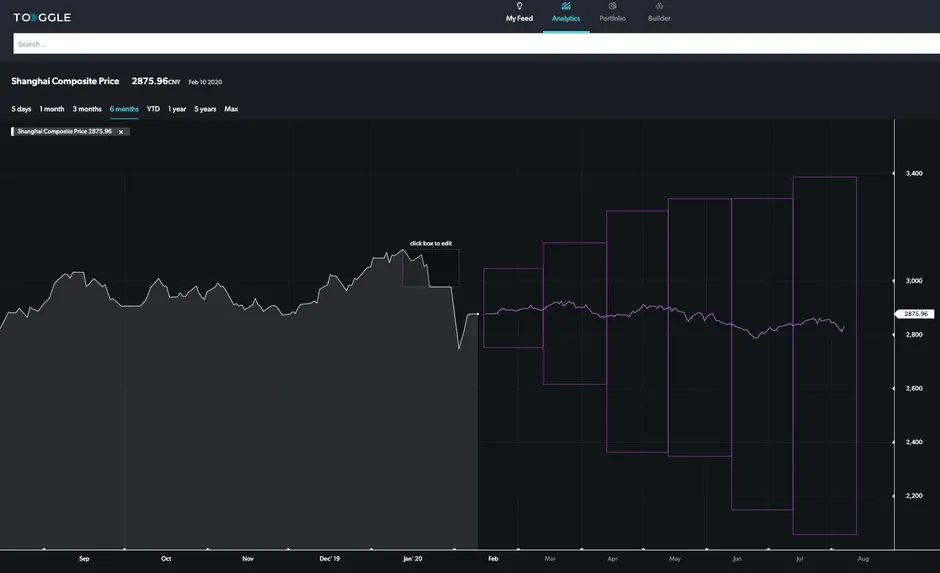This screenshot has width=940, height=573.
Task: Click the 2,200 axis value
Action: tap(914, 496)
